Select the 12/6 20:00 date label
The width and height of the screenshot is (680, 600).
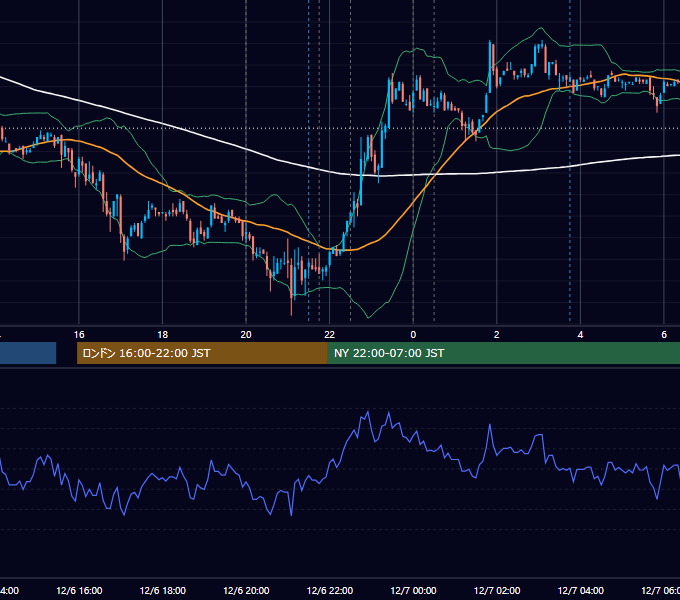coord(246,590)
